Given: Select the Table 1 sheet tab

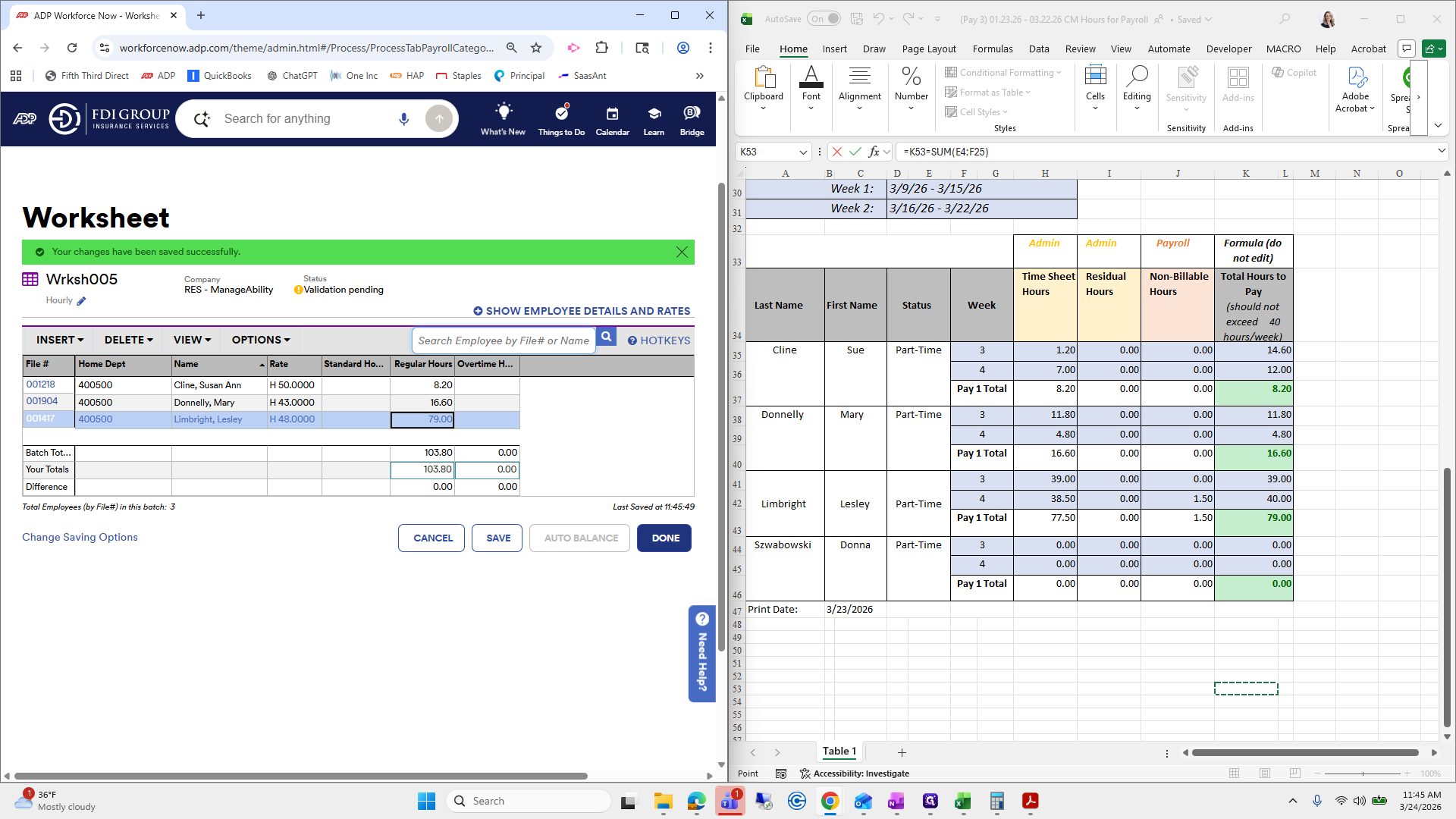Looking at the screenshot, I should coord(839,752).
